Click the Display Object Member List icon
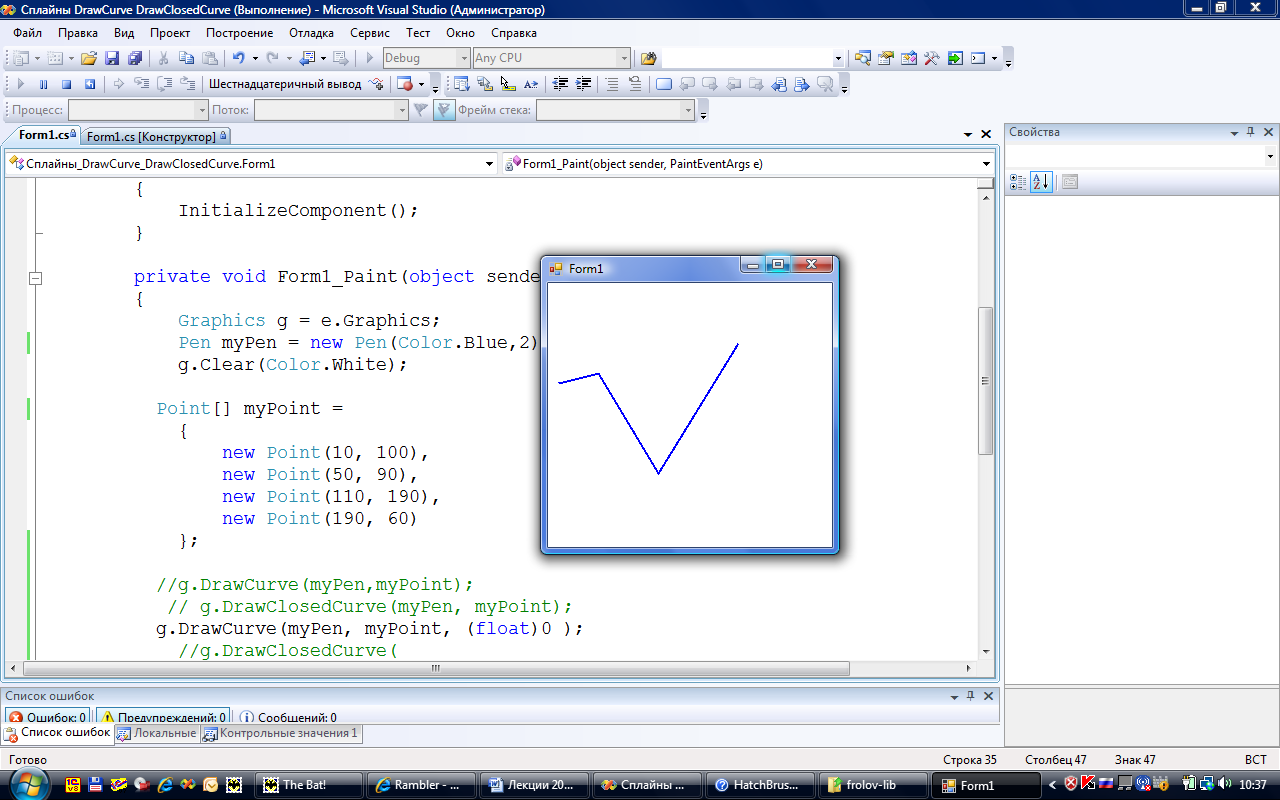This screenshot has height=800, width=1280. [463, 84]
